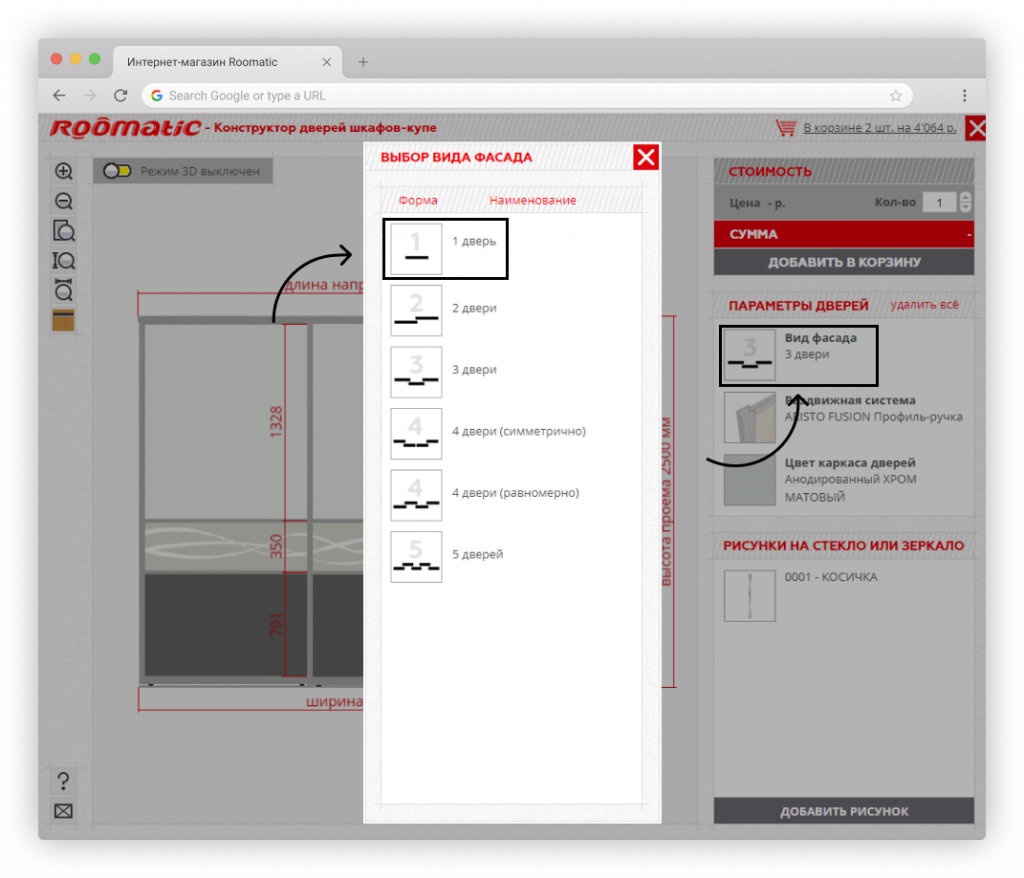This screenshot has width=1024, height=878.
Task: Click the Кол-во quantity input field
Action: pos(939,203)
